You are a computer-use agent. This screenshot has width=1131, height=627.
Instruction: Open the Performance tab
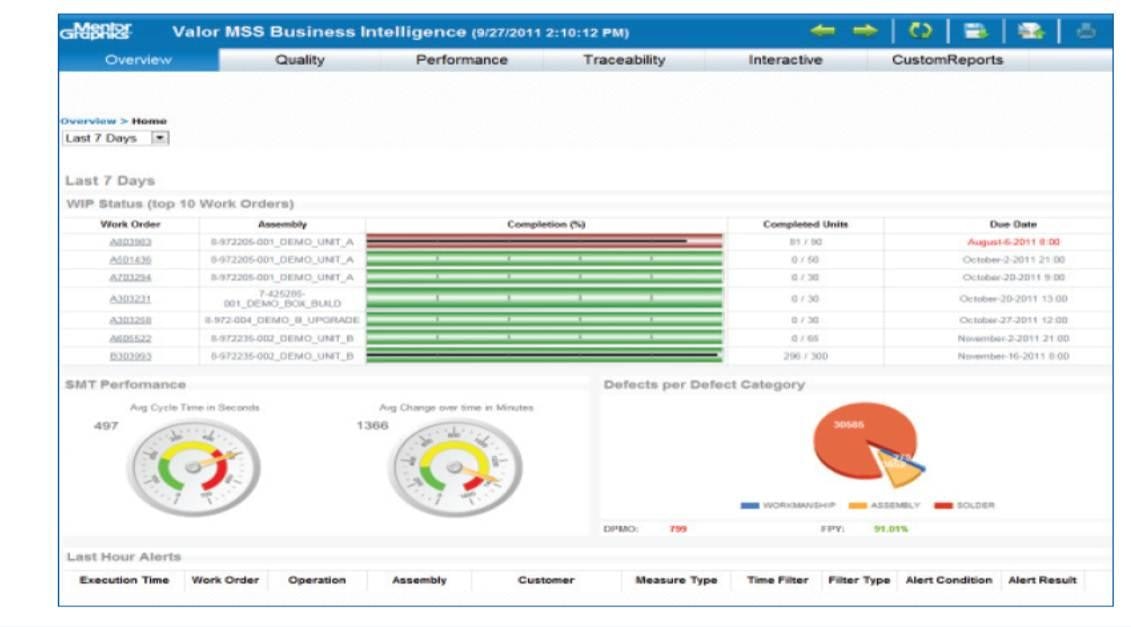click(462, 60)
